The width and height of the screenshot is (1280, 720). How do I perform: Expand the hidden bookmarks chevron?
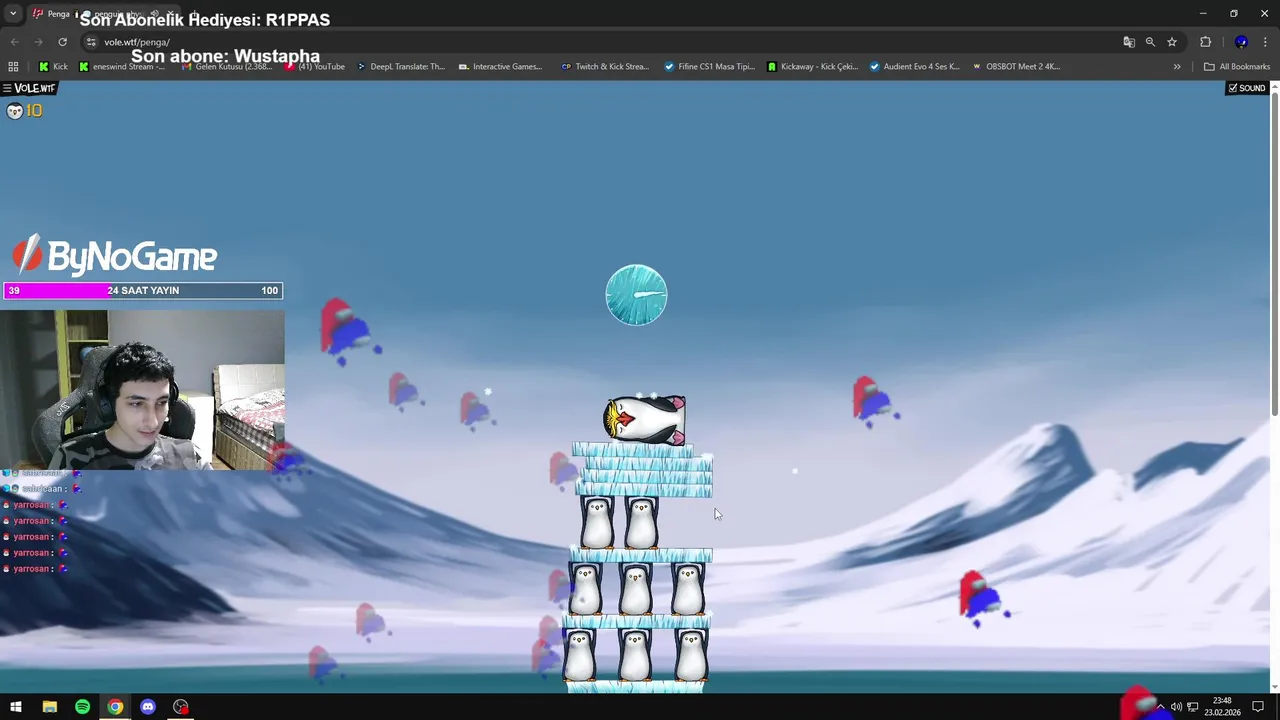click(x=1177, y=67)
